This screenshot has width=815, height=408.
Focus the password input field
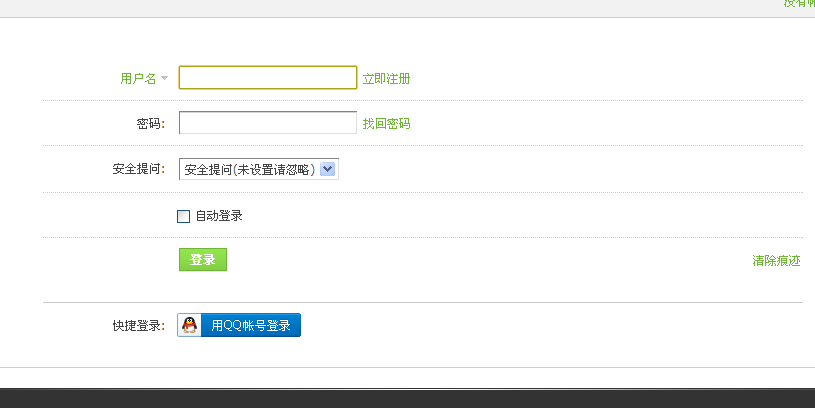coord(268,123)
